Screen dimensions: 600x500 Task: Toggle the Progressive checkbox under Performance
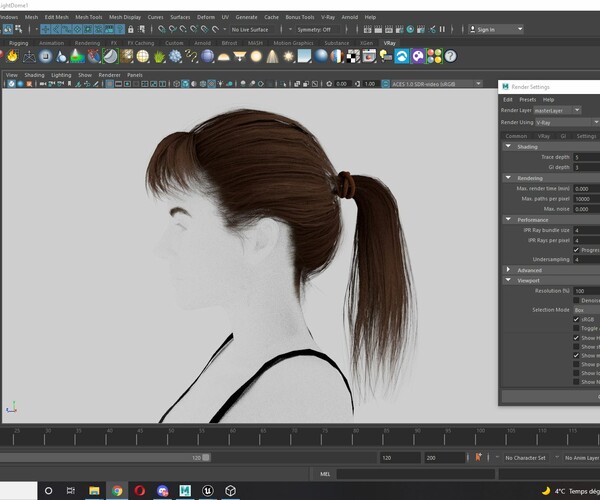pos(576,250)
